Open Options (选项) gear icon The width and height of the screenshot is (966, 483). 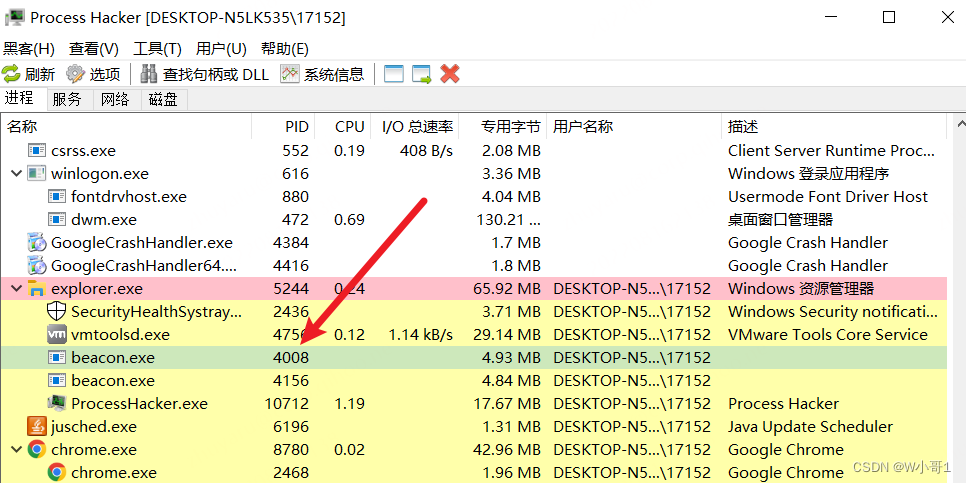[x=75, y=75]
